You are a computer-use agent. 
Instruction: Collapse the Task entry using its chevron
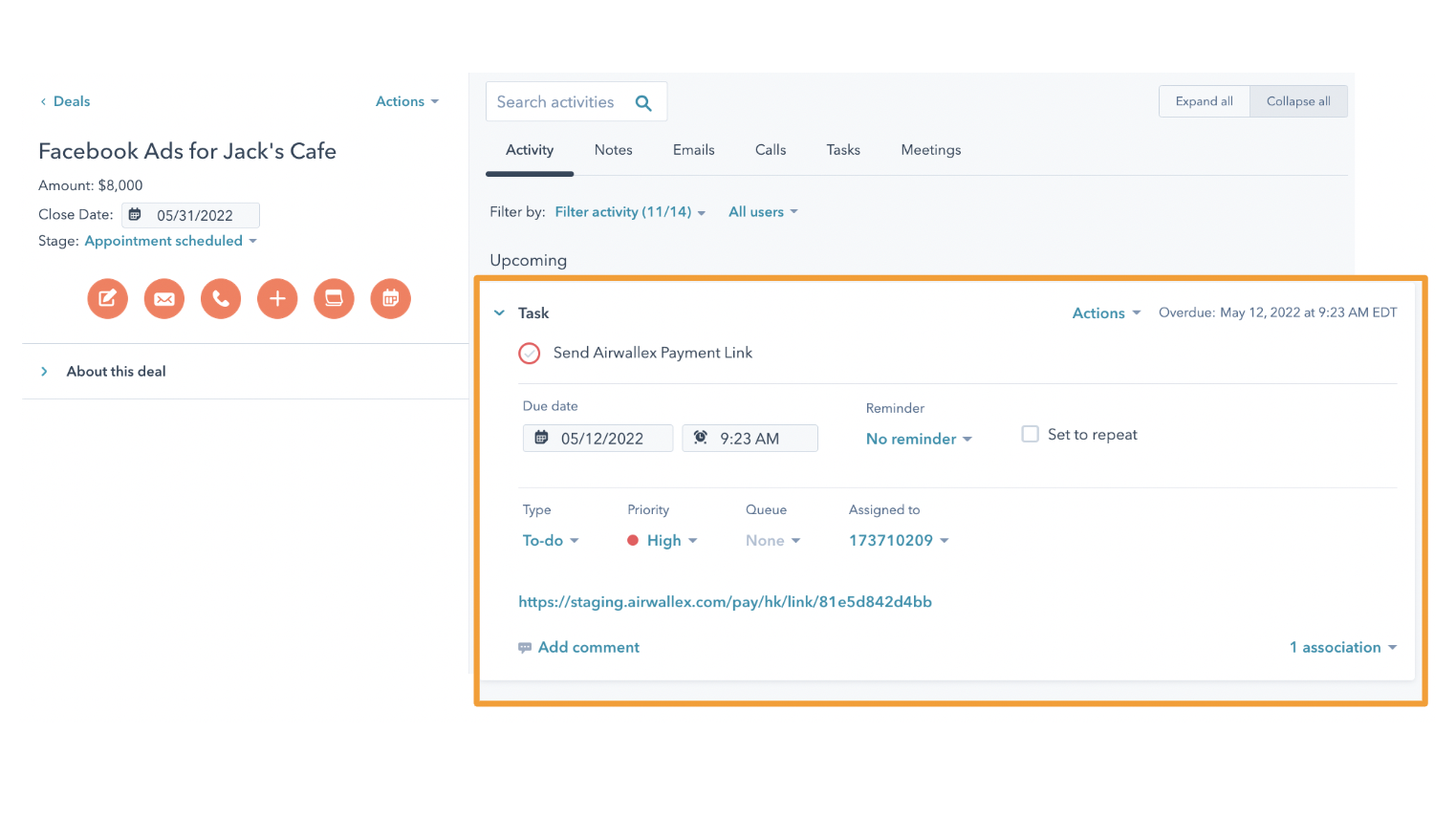[x=498, y=312]
